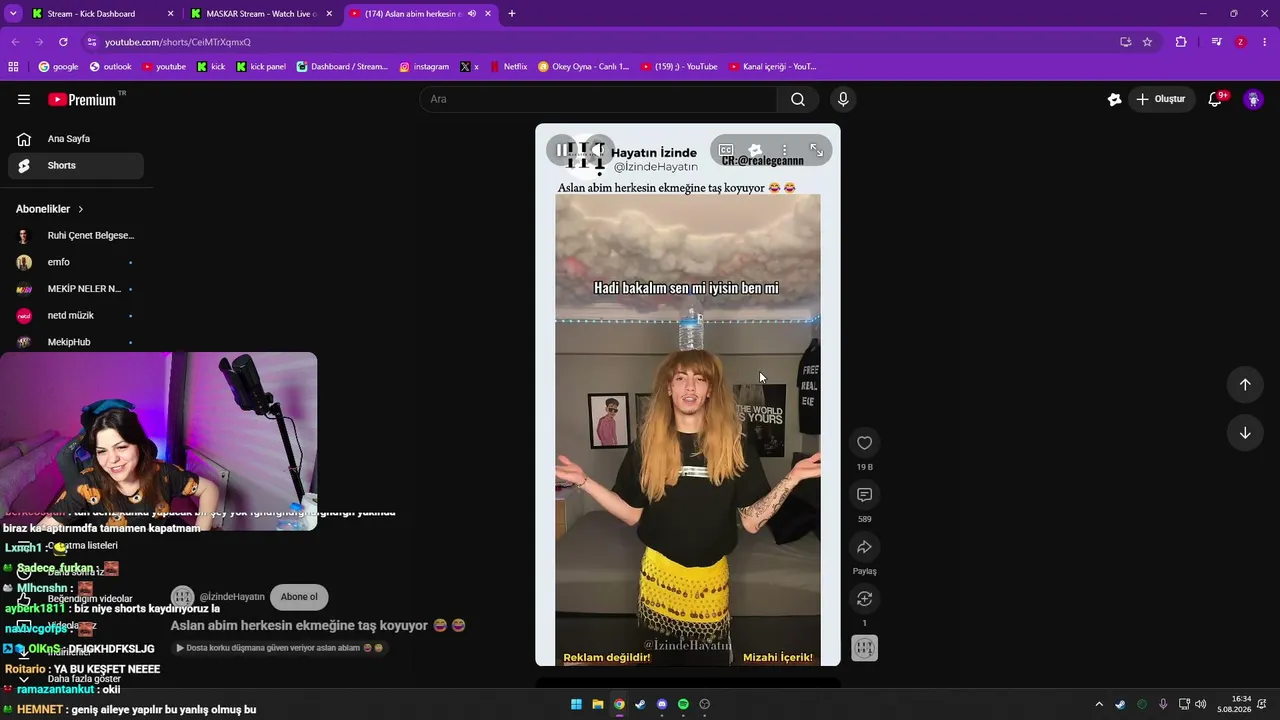Open MEKİP NELER subscription

point(76,289)
